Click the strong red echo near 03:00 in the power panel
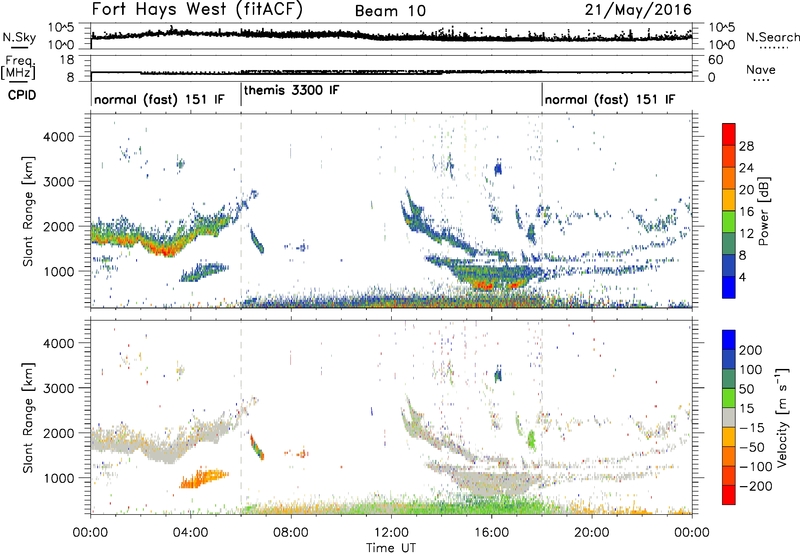 pos(166,250)
